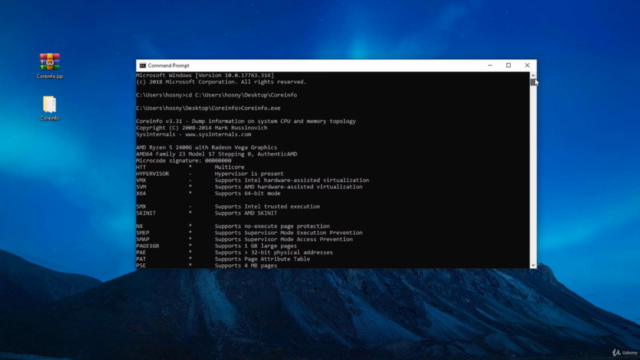640x360 pixels.
Task: Click the PAE '32-bit physical addresses' row
Action: [234, 252]
